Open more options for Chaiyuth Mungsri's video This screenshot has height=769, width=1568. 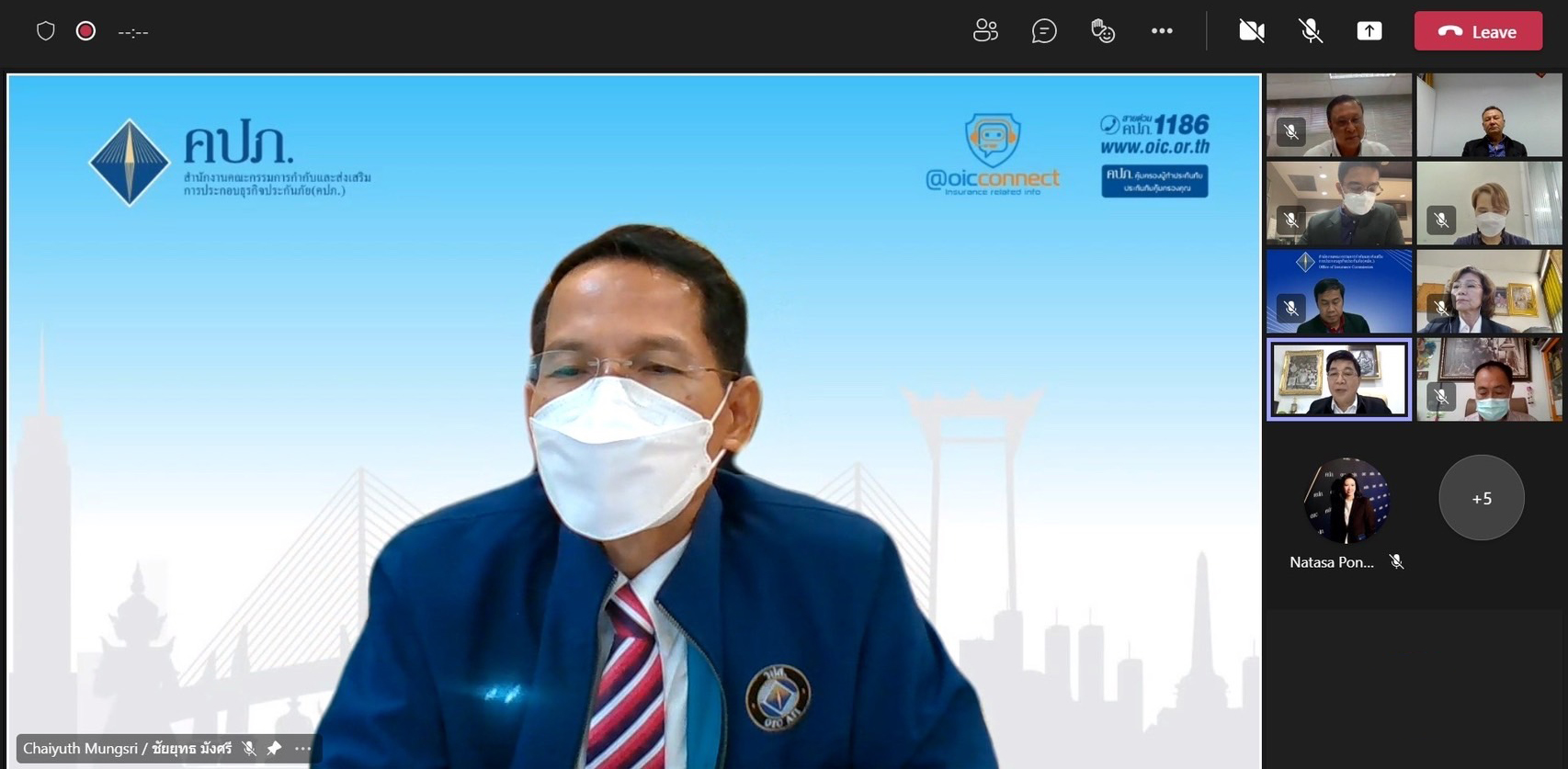(302, 749)
